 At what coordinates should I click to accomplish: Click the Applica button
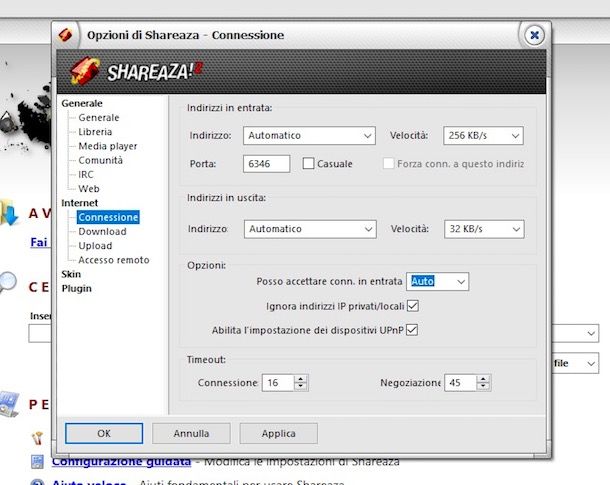[279, 433]
